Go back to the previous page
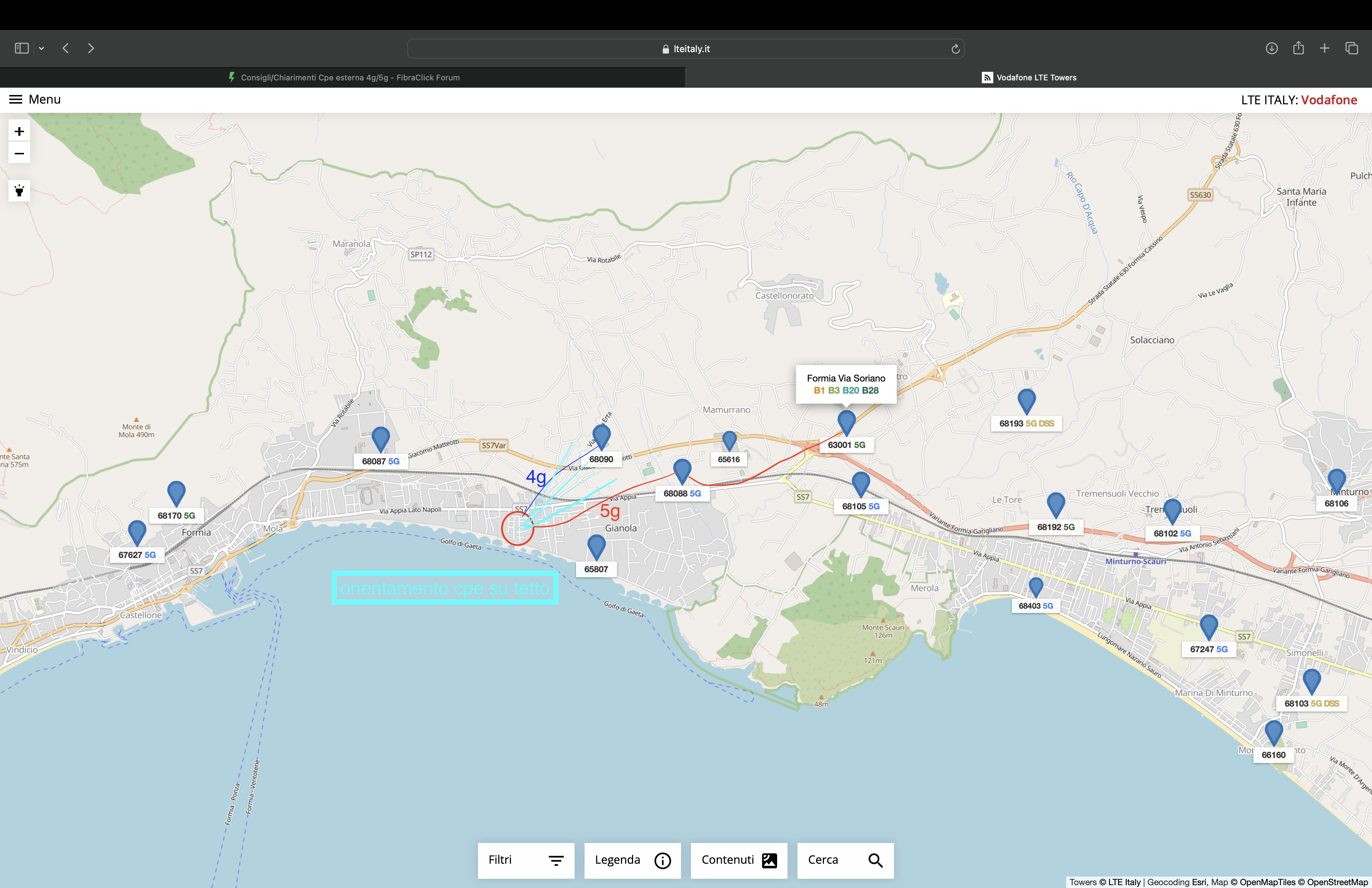 click(66, 49)
